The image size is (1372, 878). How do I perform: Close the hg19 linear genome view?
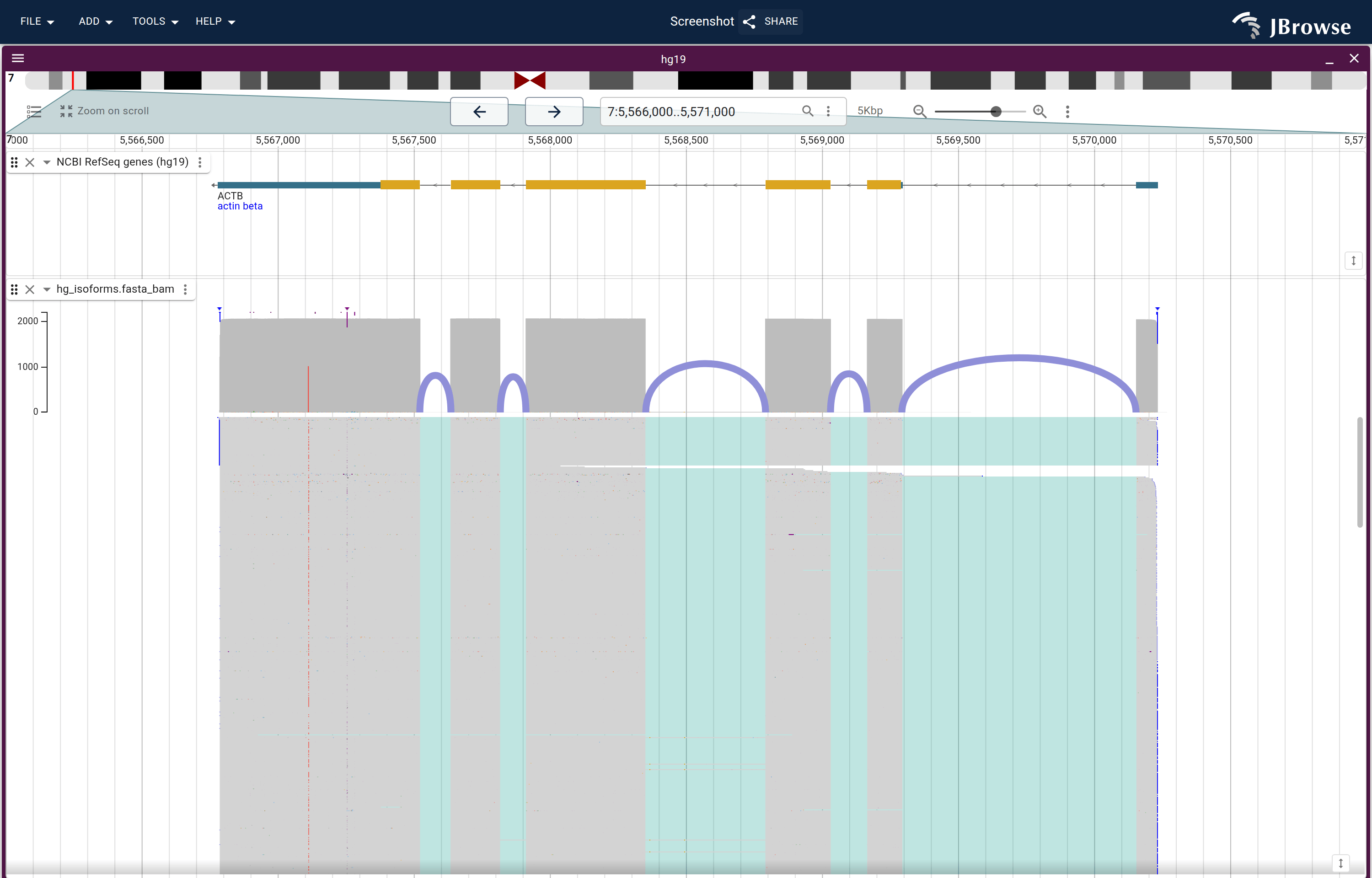pyautogui.click(x=1354, y=58)
